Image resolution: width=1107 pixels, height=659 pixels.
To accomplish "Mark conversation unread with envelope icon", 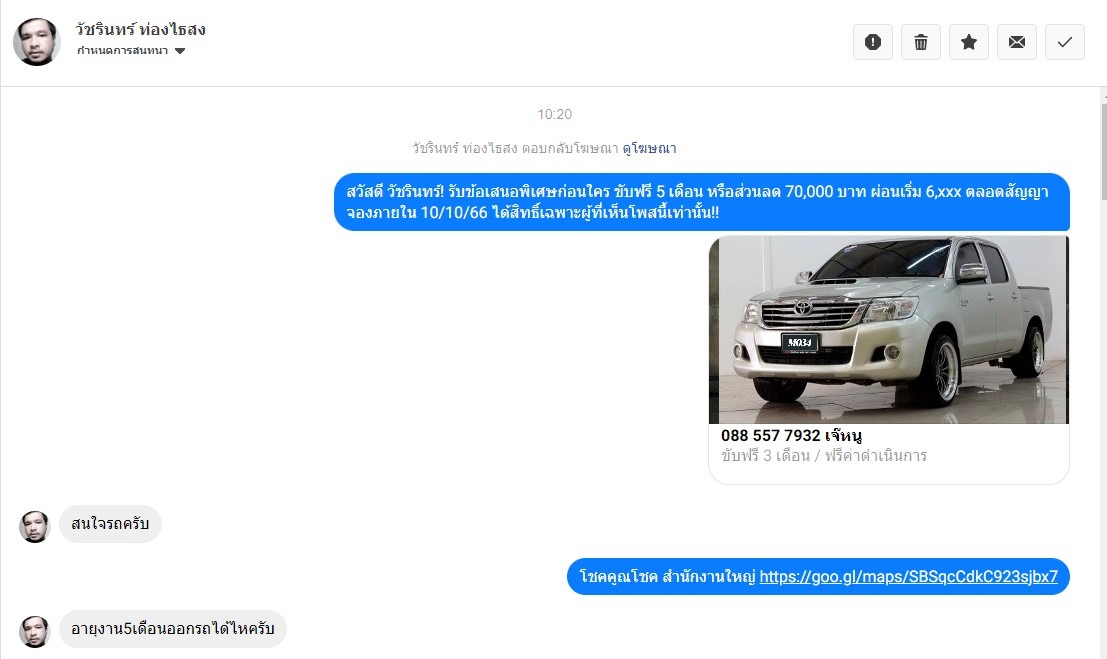I will pos(1017,42).
